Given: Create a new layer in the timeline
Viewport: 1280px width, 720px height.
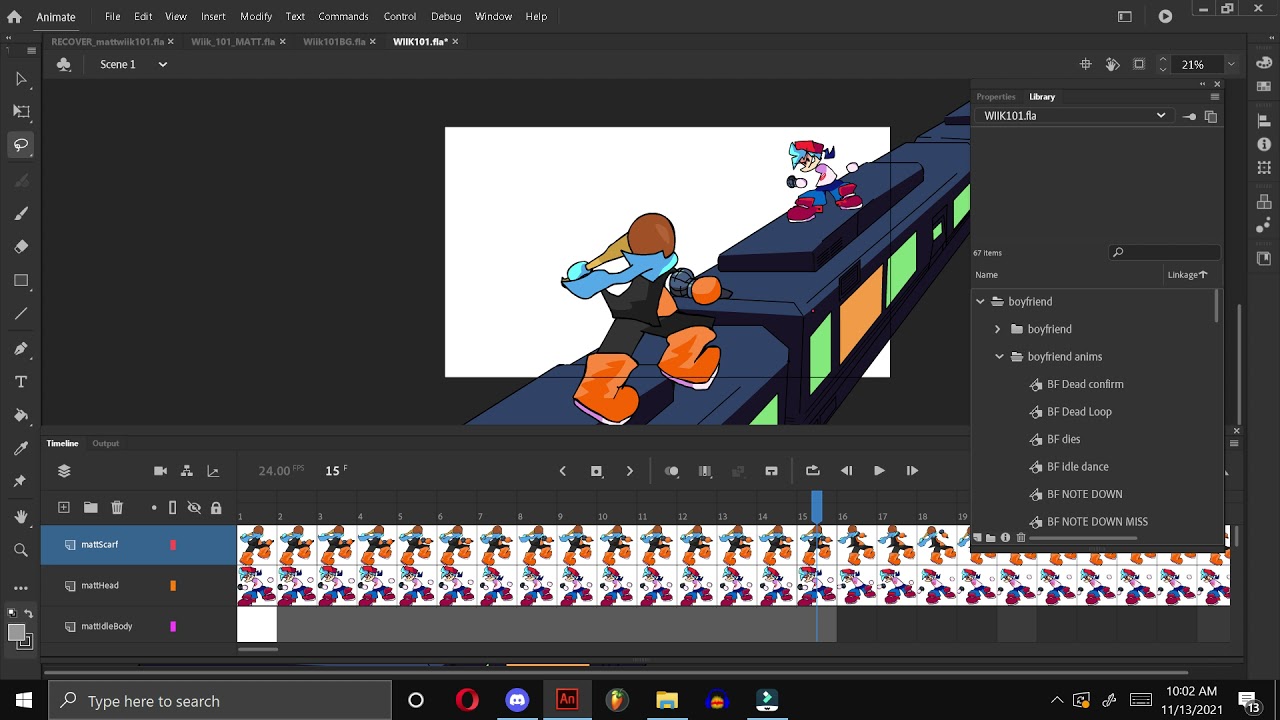Looking at the screenshot, I should 64,508.
